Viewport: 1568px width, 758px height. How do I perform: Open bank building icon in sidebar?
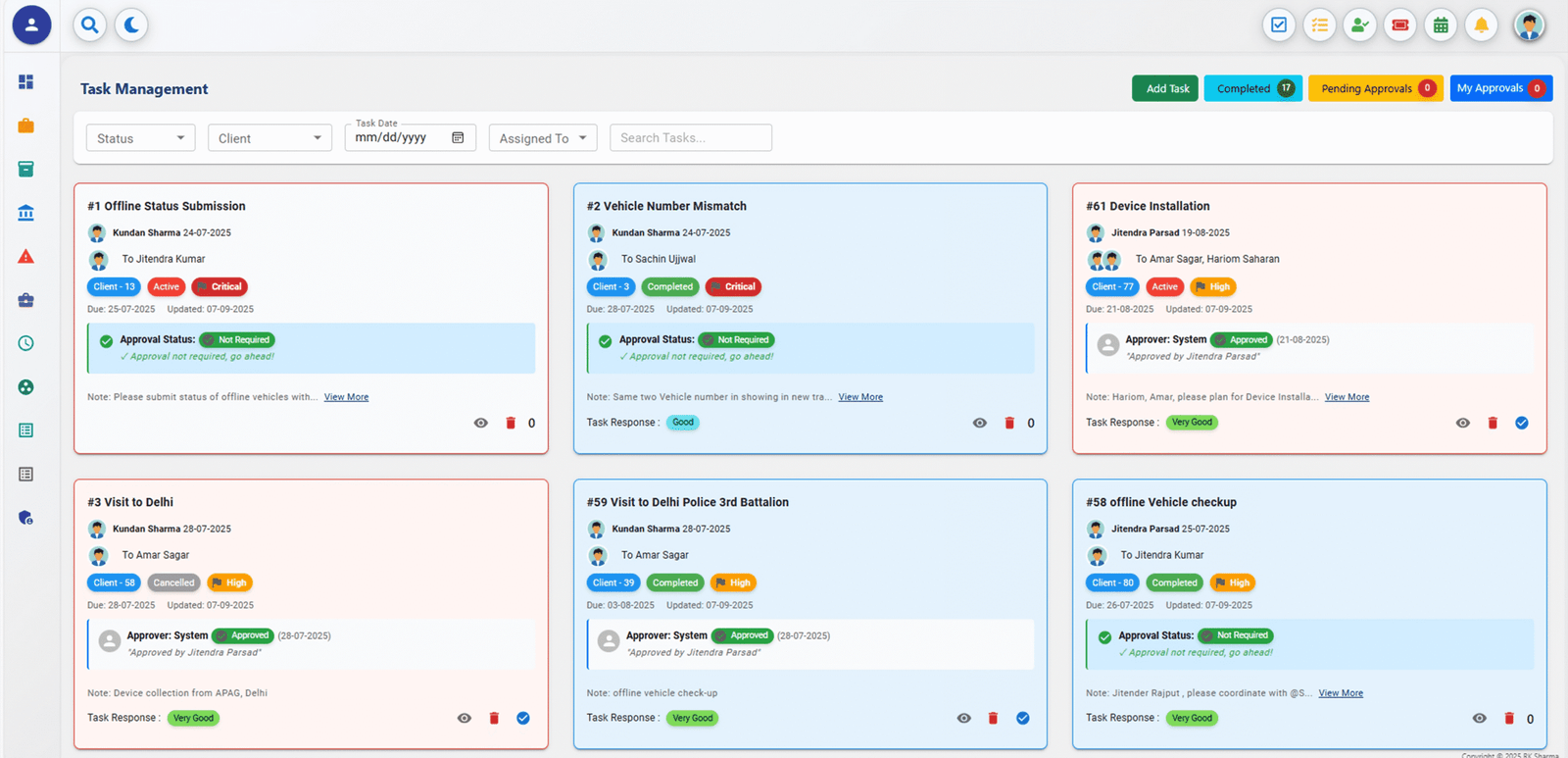point(26,213)
